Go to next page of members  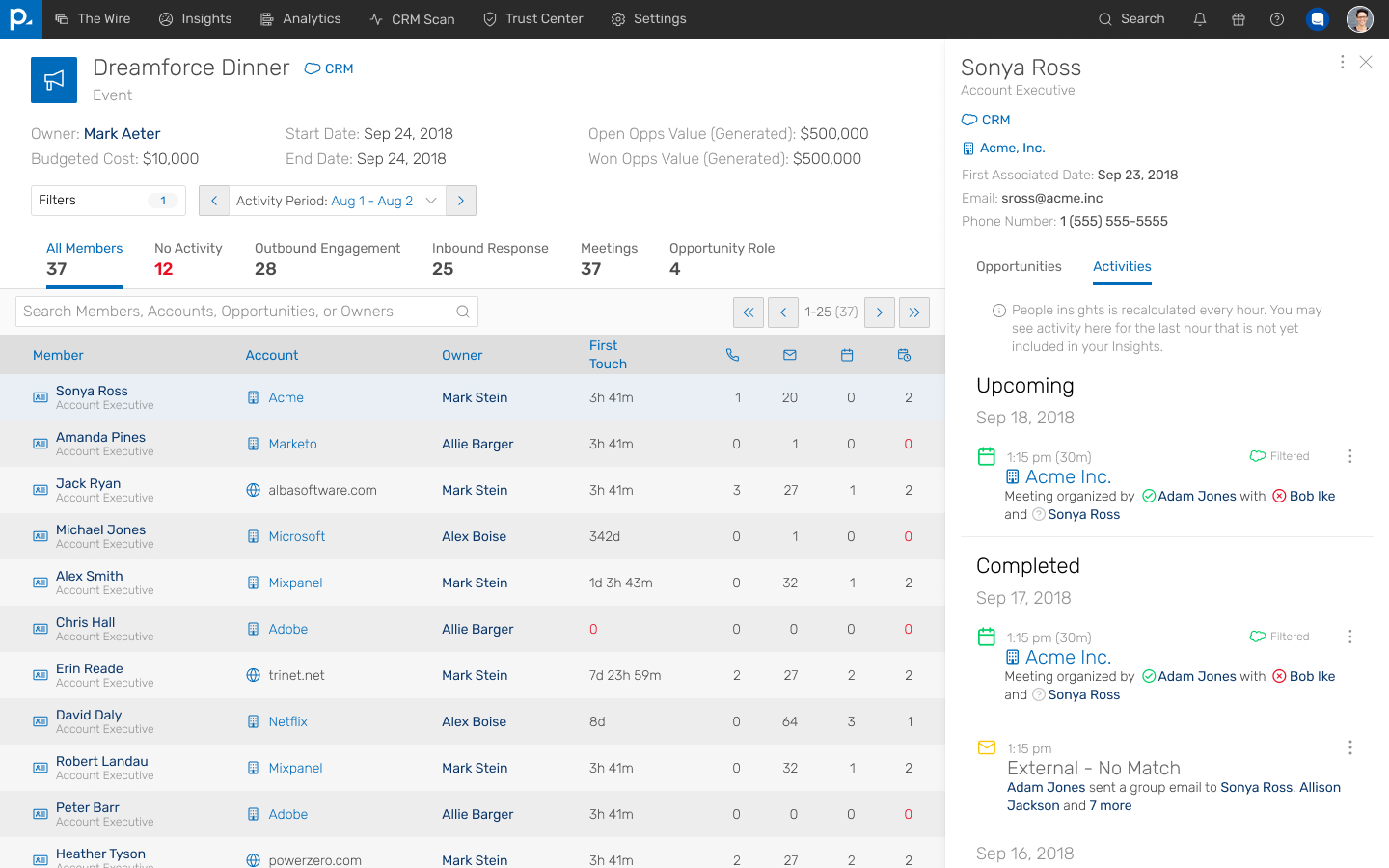point(880,312)
